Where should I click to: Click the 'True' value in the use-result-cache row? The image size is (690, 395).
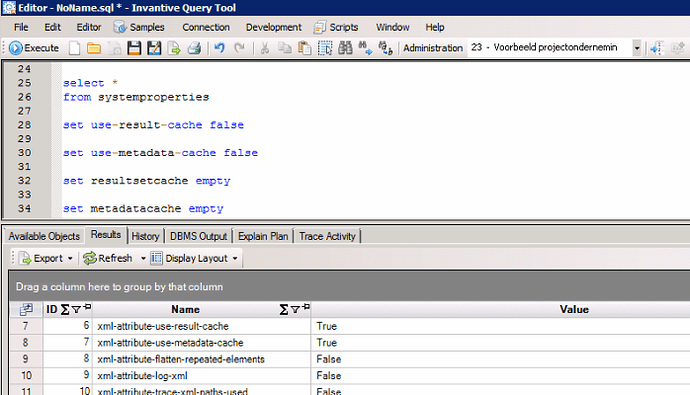point(327,326)
